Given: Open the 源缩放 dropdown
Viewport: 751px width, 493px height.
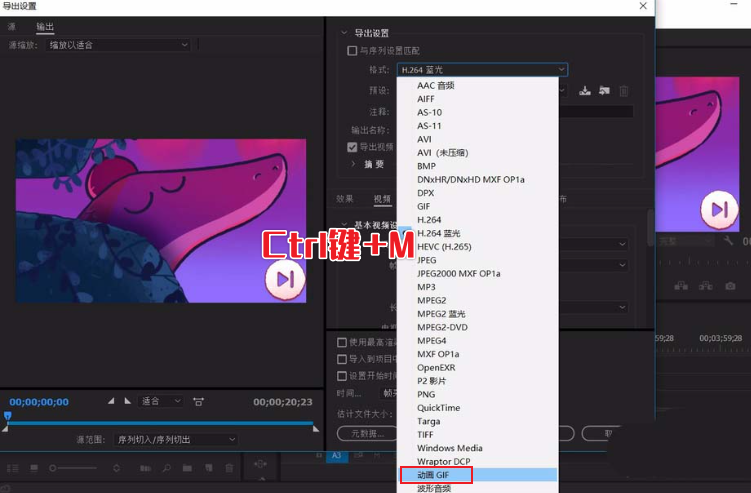Looking at the screenshot, I should [120, 45].
